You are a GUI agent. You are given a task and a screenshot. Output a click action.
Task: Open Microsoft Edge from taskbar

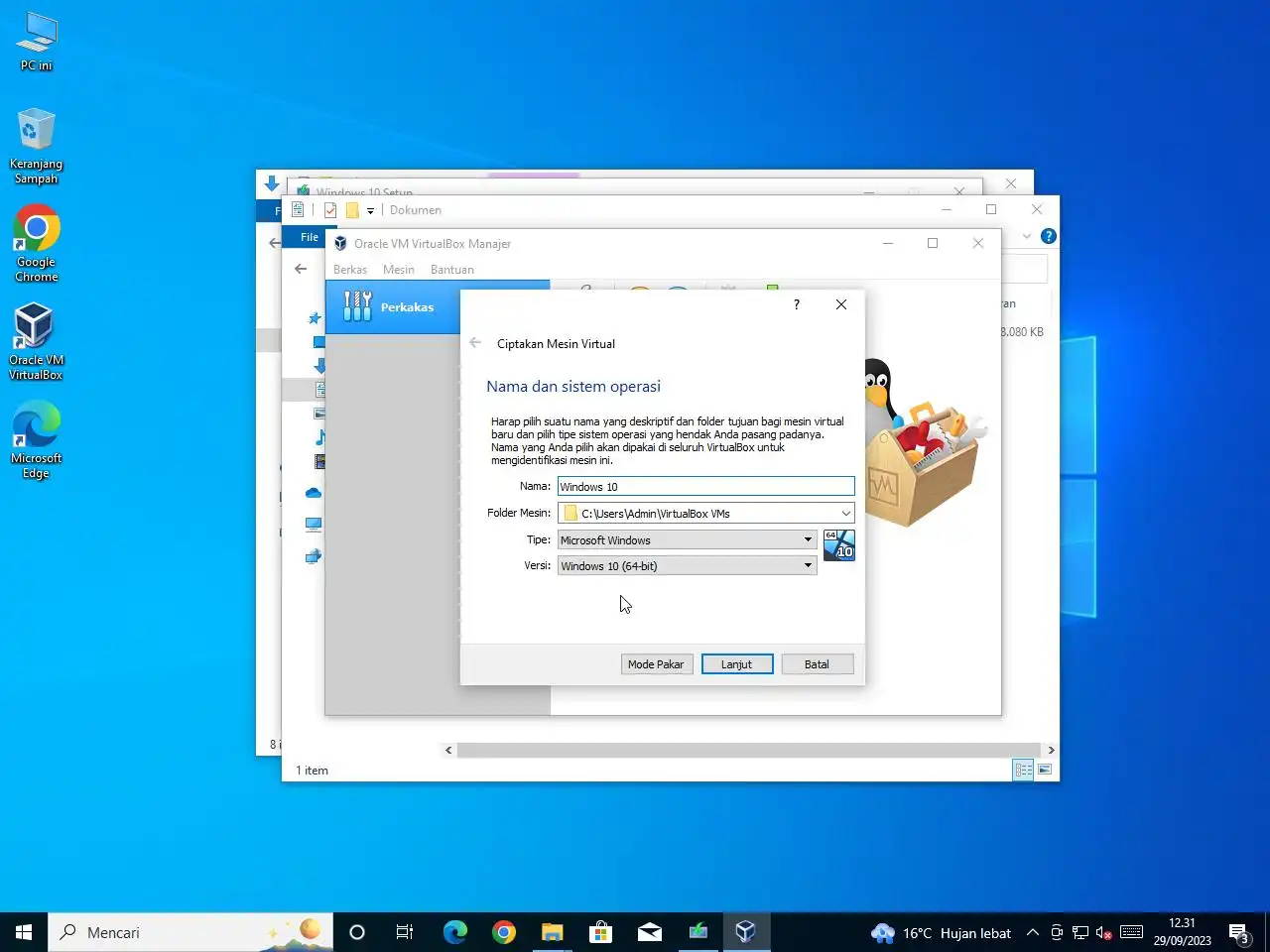tap(455, 932)
